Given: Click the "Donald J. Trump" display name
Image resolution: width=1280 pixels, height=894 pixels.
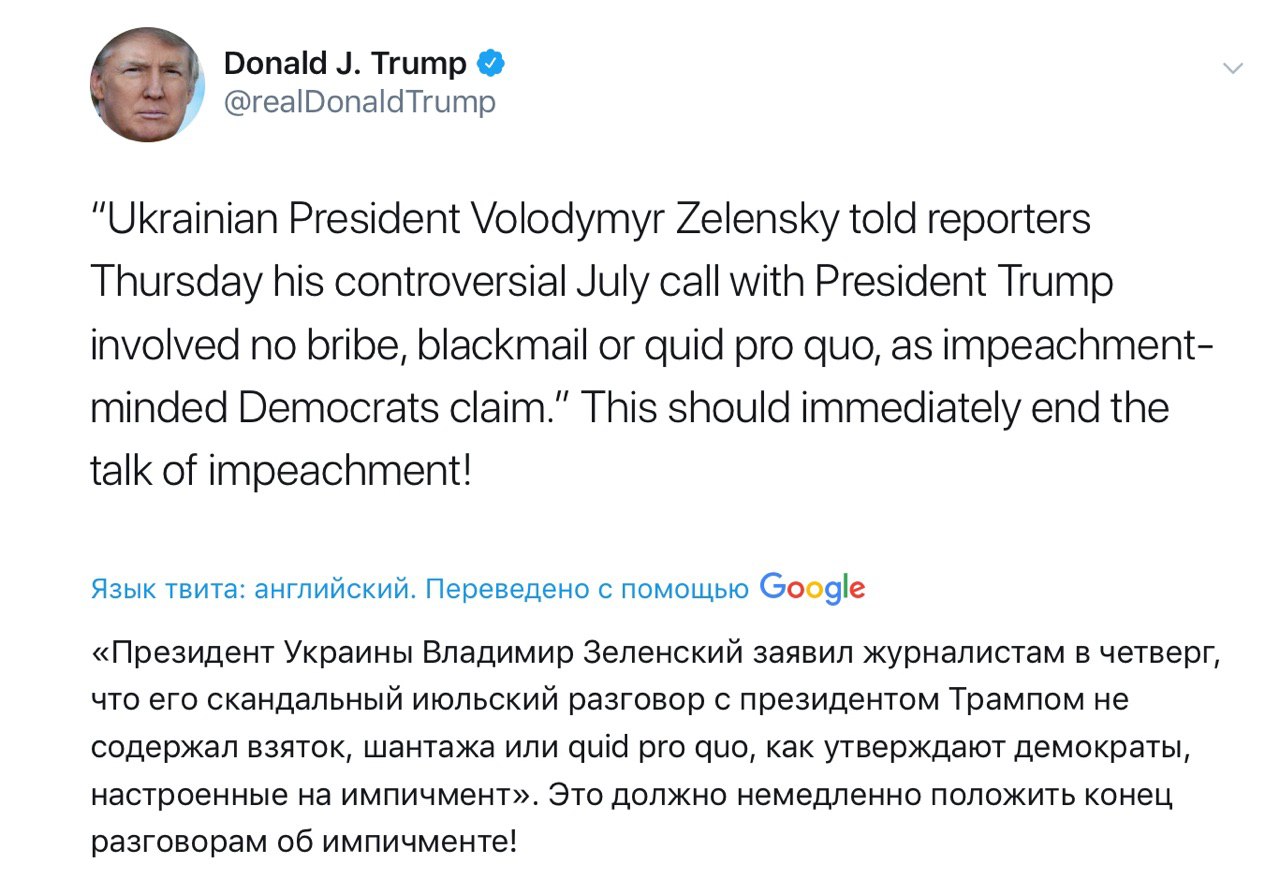Looking at the screenshot, I should [x=345, y=64].
